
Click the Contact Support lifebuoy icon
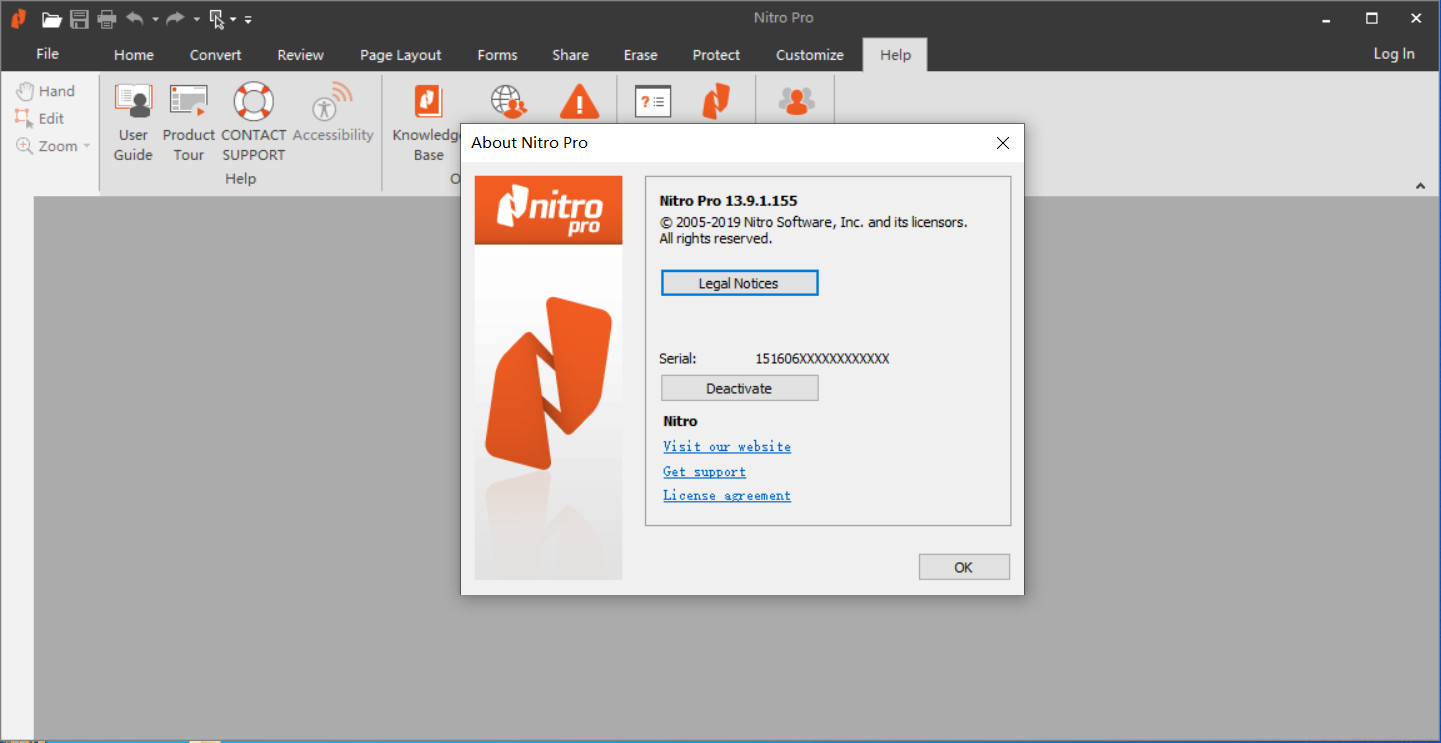point(253,122)
